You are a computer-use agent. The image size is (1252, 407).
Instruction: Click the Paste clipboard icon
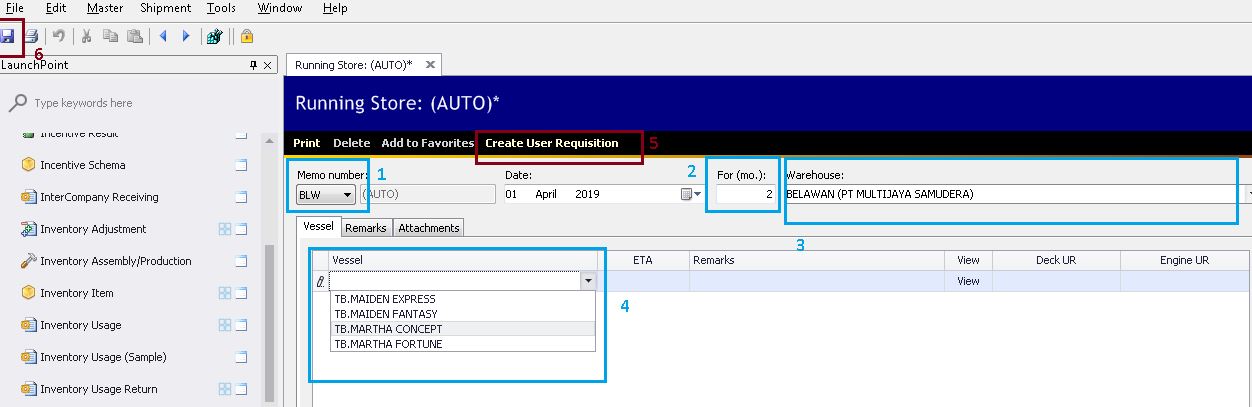[134, 36]
